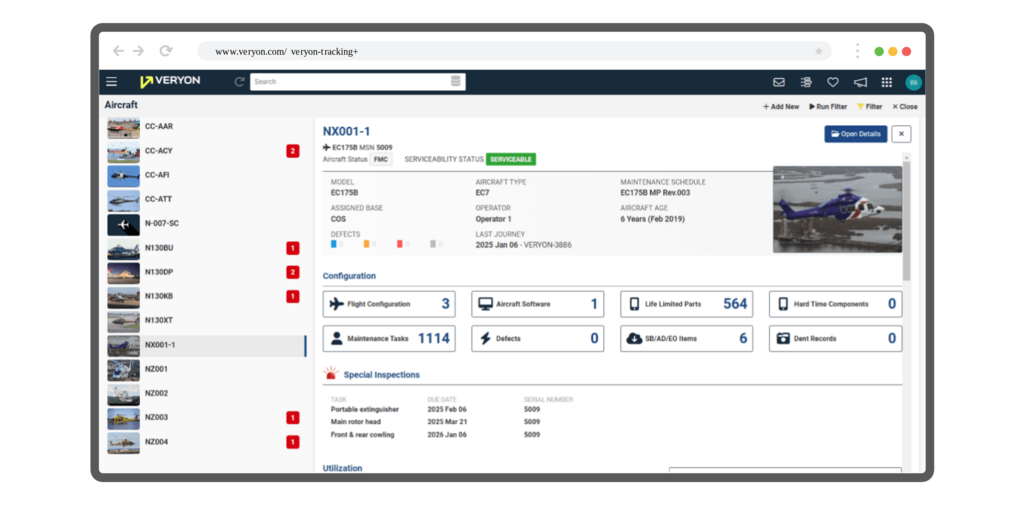
Task: Click the task list icon in the header
Action: [806, 82]
